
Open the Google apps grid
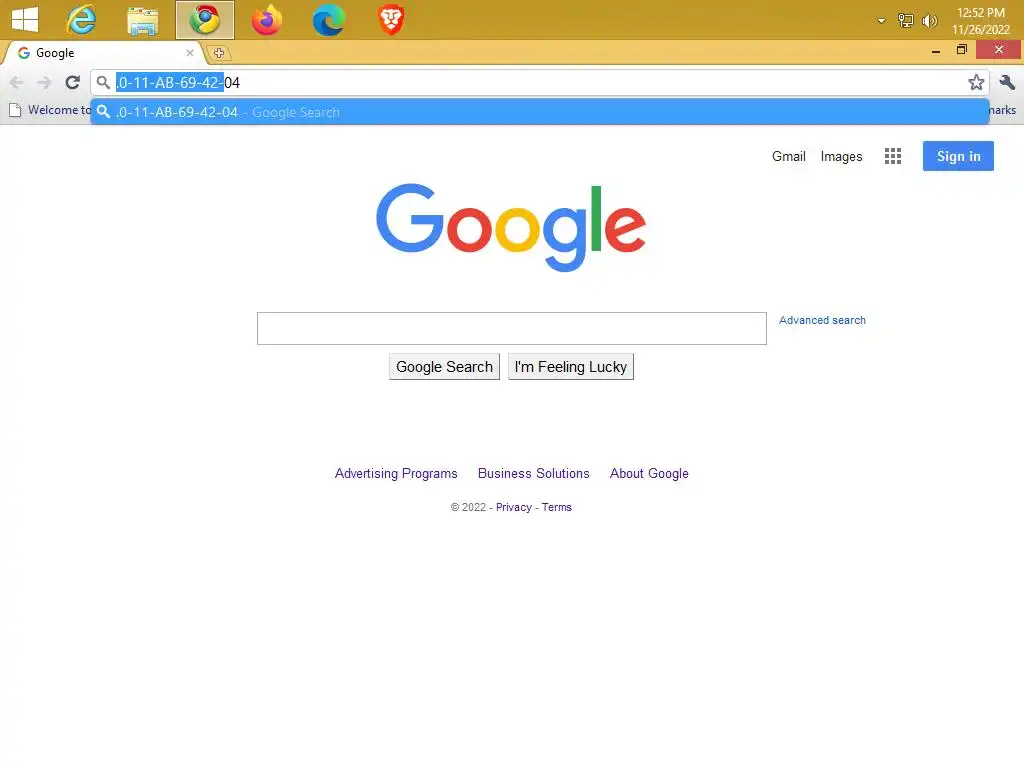(893, 156)
